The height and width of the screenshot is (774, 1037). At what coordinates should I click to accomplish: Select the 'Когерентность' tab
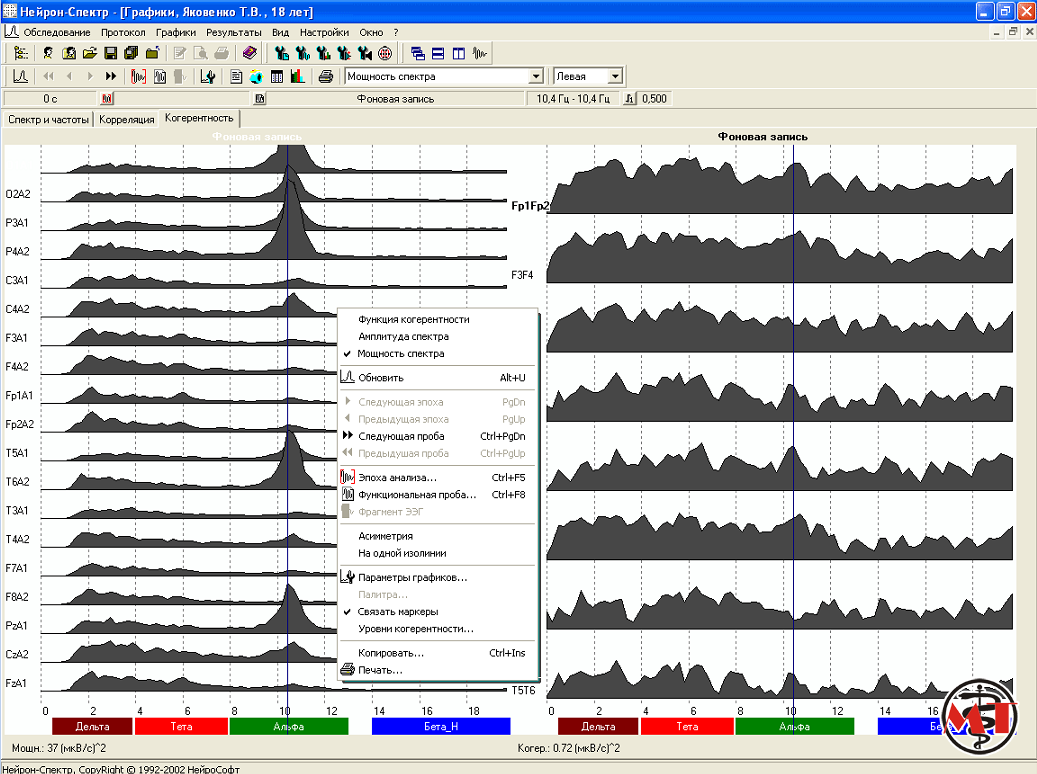point(199,118)
